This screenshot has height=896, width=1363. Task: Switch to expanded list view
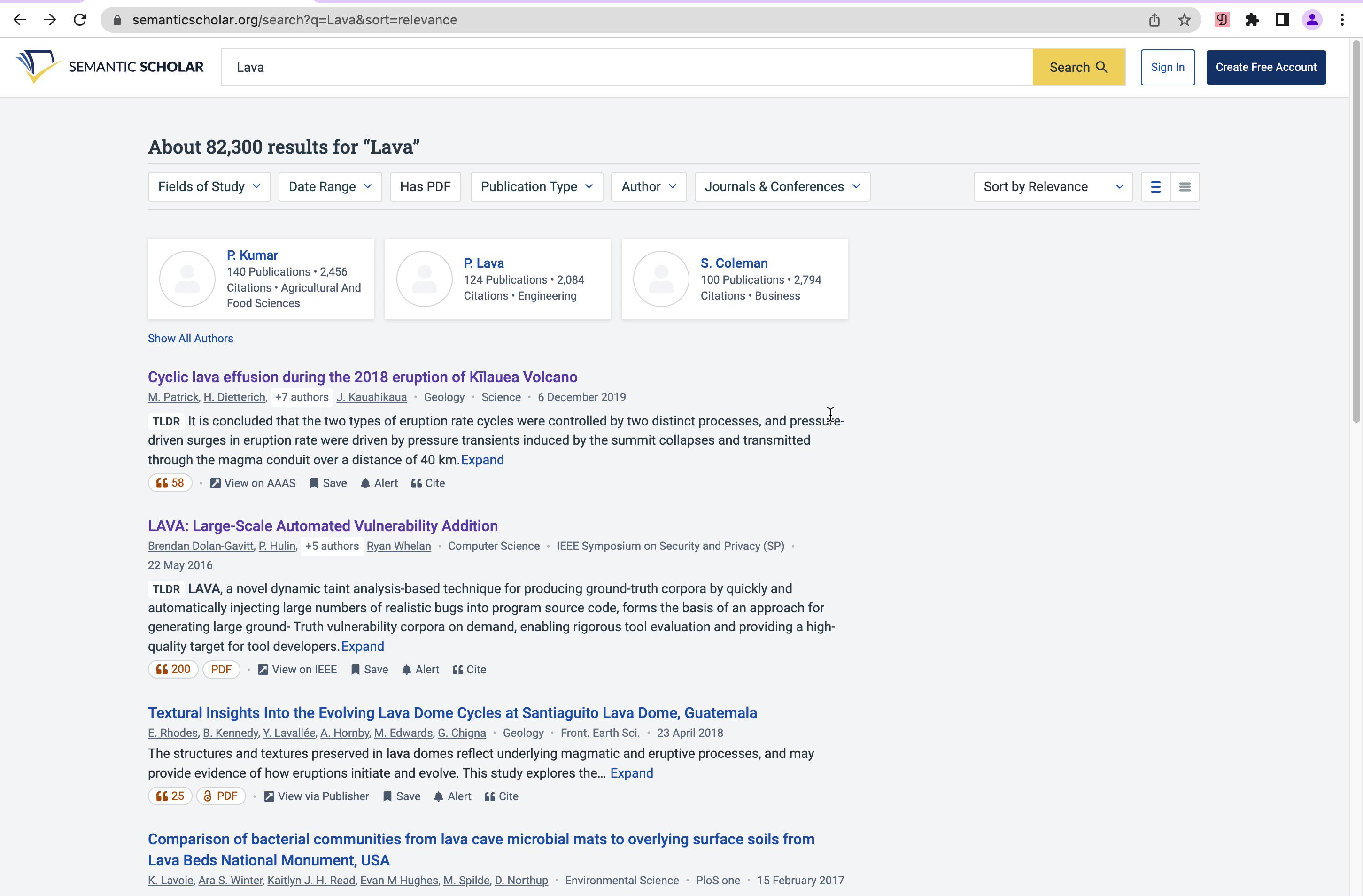pos(1155,186)
